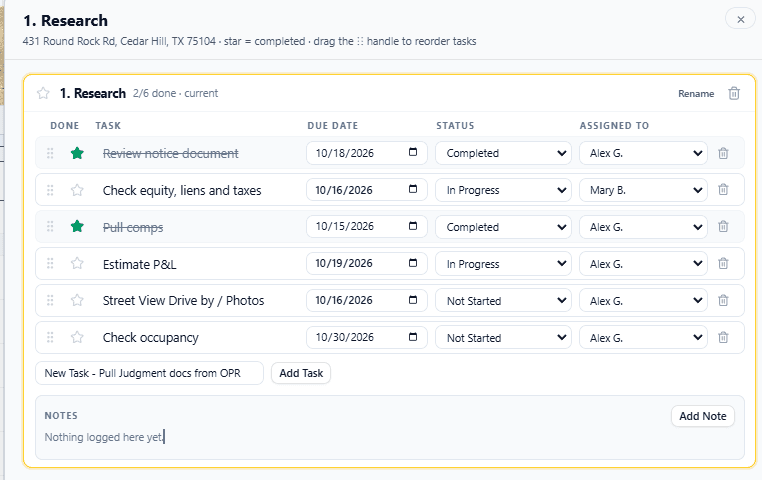Change assignee for Review notice document
Image resolution: width=762 pixels, height=480 pixels.
(643, 153)
